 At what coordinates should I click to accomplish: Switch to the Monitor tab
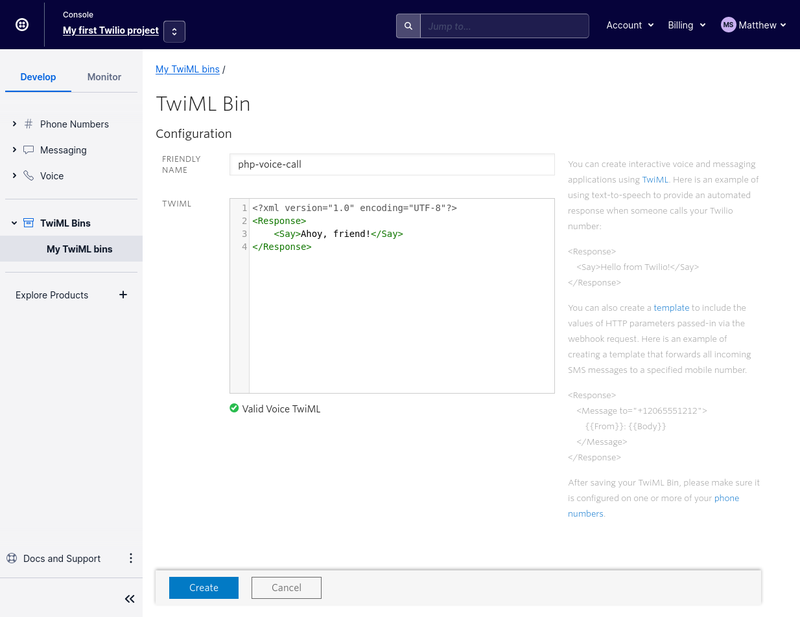[104, 77]
